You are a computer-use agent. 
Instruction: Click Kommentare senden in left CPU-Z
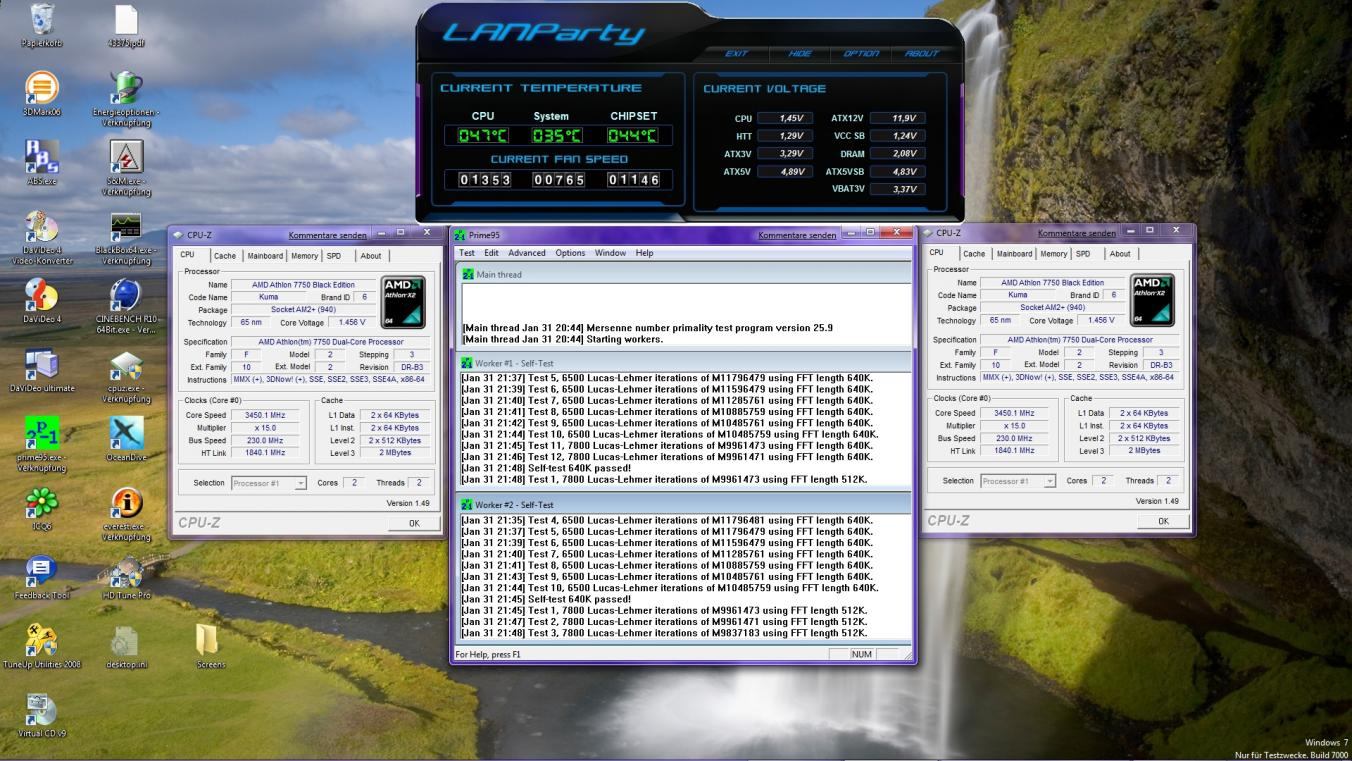(x=328, y=236)
